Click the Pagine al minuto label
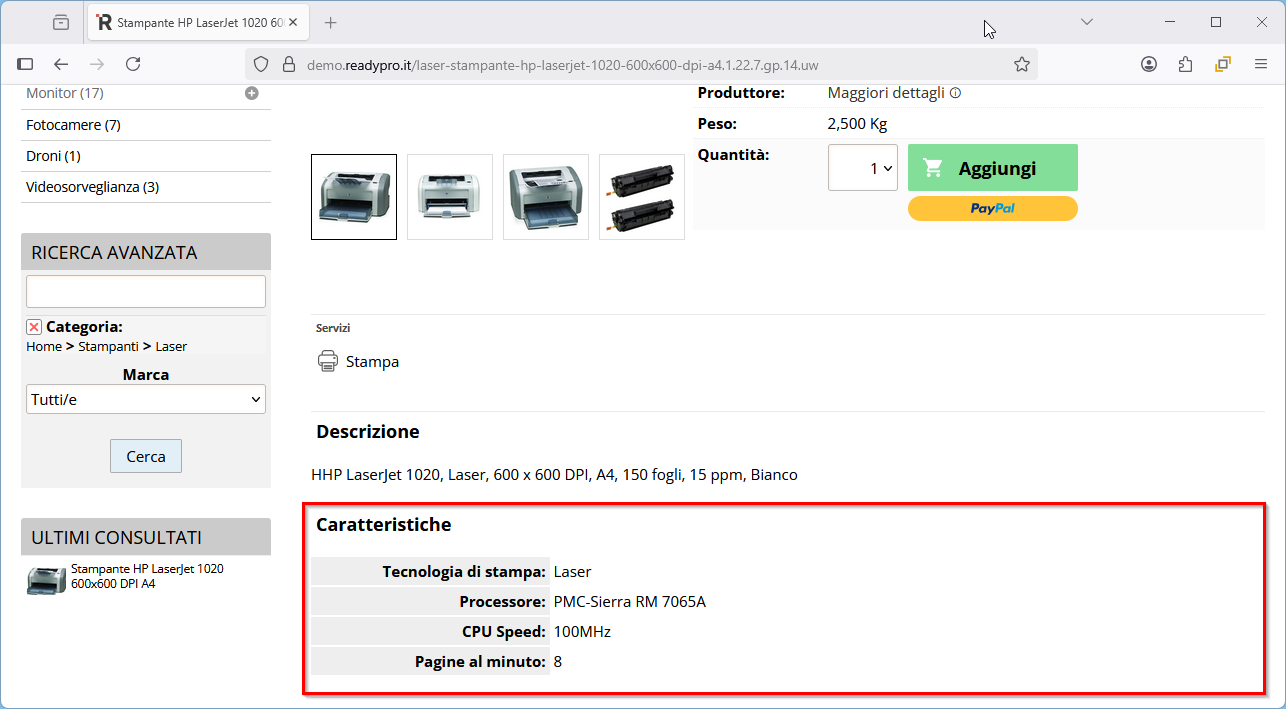 coord(480,662)
